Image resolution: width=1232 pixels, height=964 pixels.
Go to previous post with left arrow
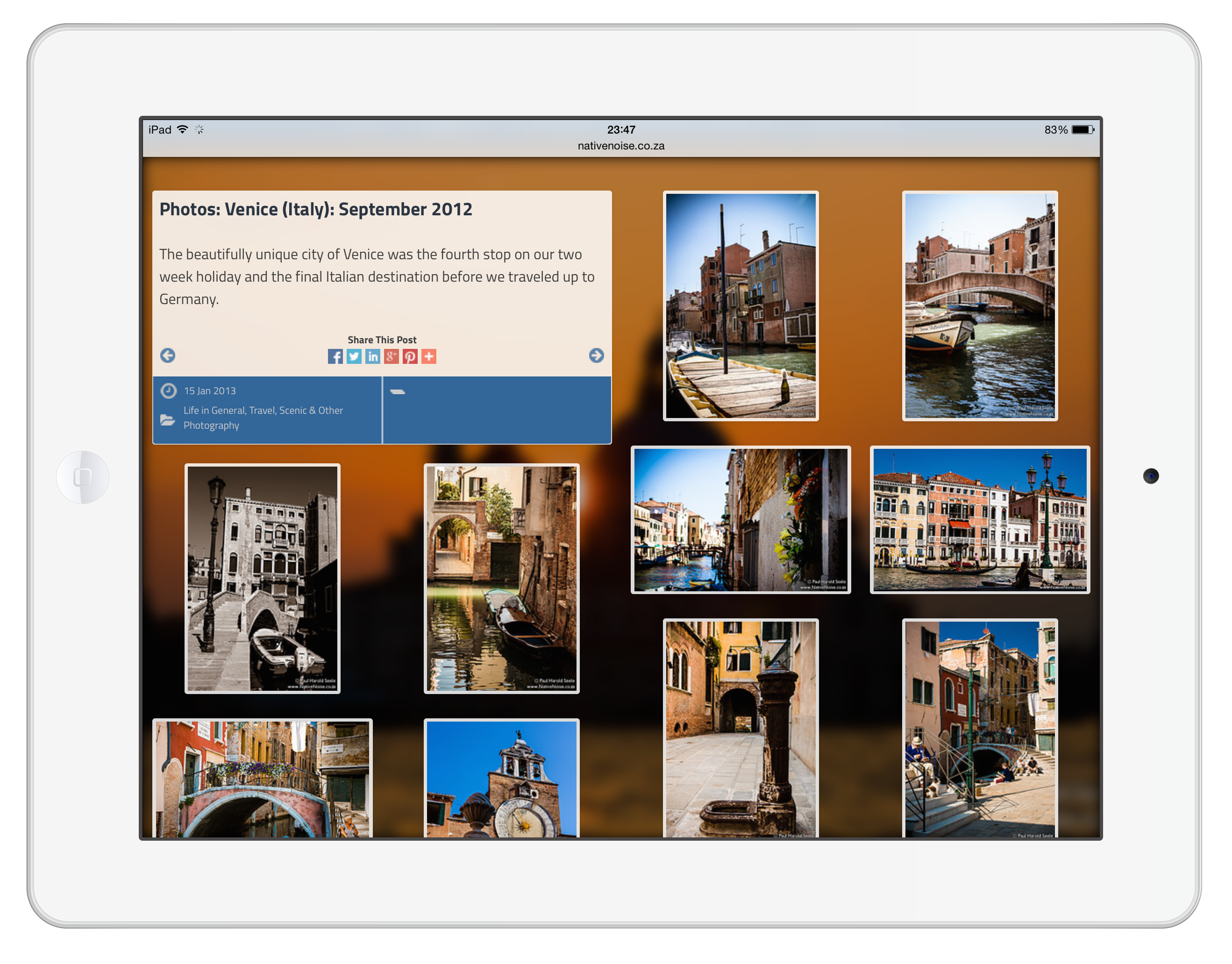coord(168,355)
